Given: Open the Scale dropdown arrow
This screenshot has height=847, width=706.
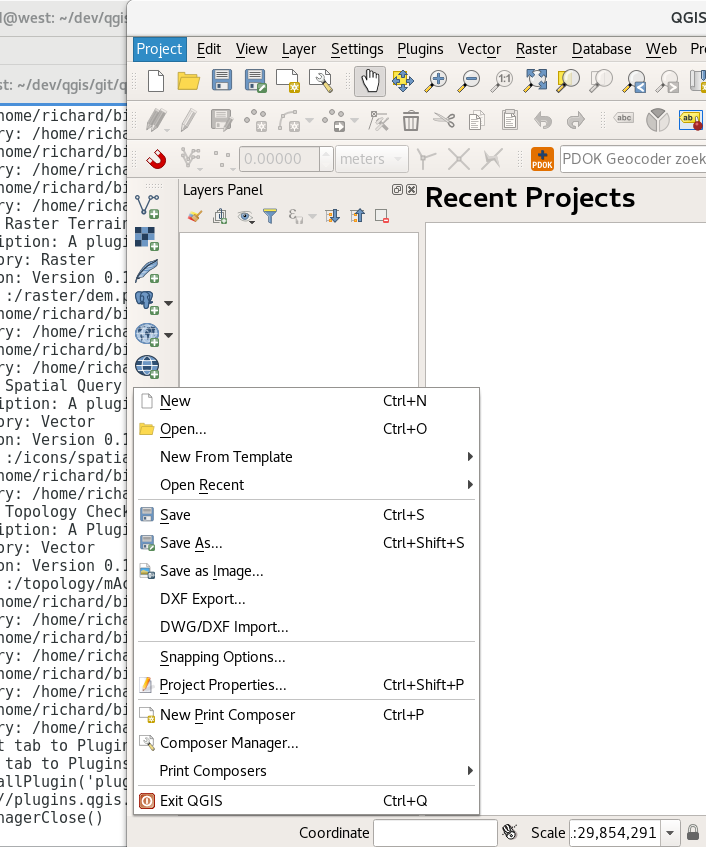Looking at the screenshot, I should click(x=669, y=832).
